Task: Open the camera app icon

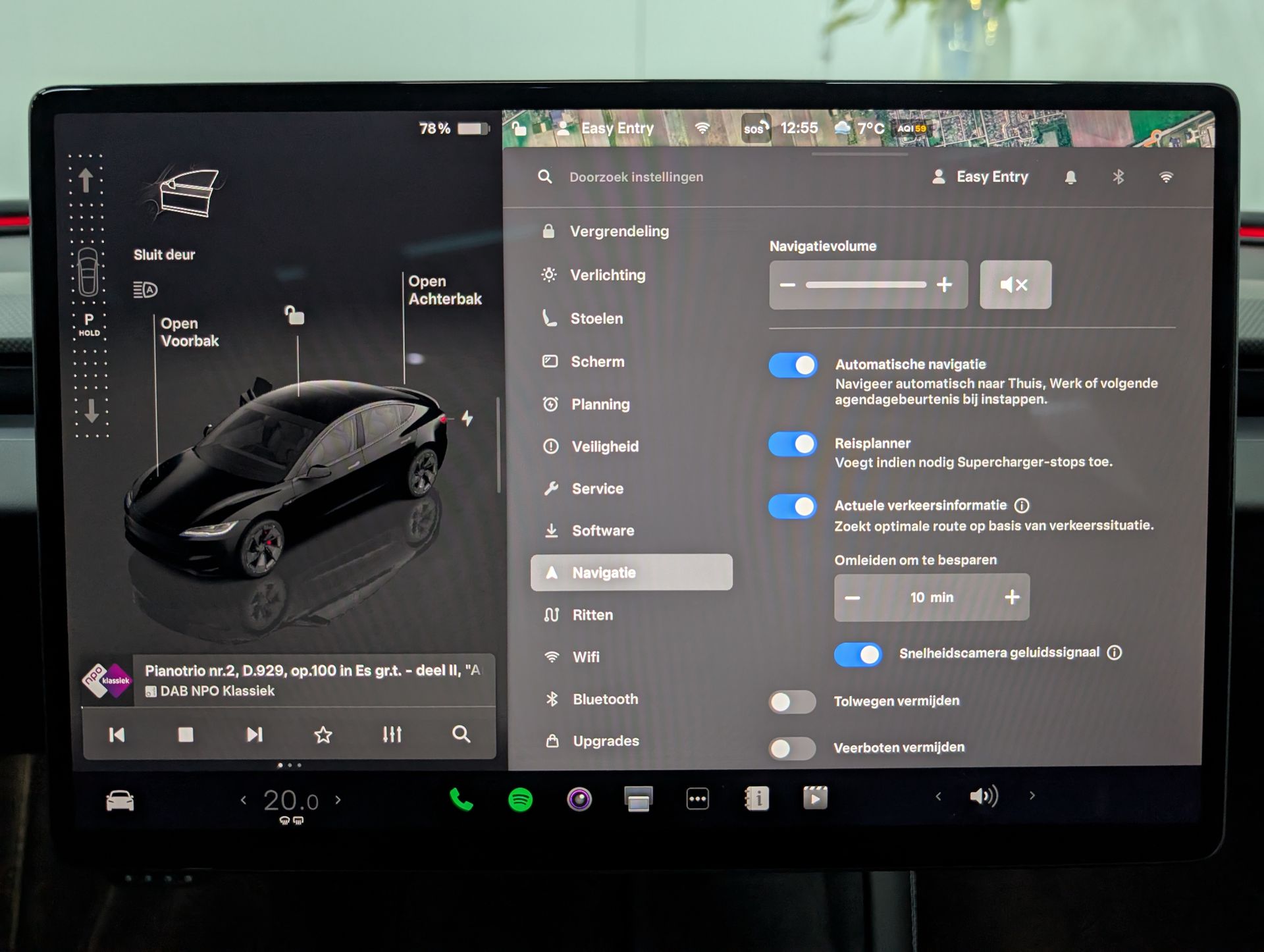Action: point(579,800)
